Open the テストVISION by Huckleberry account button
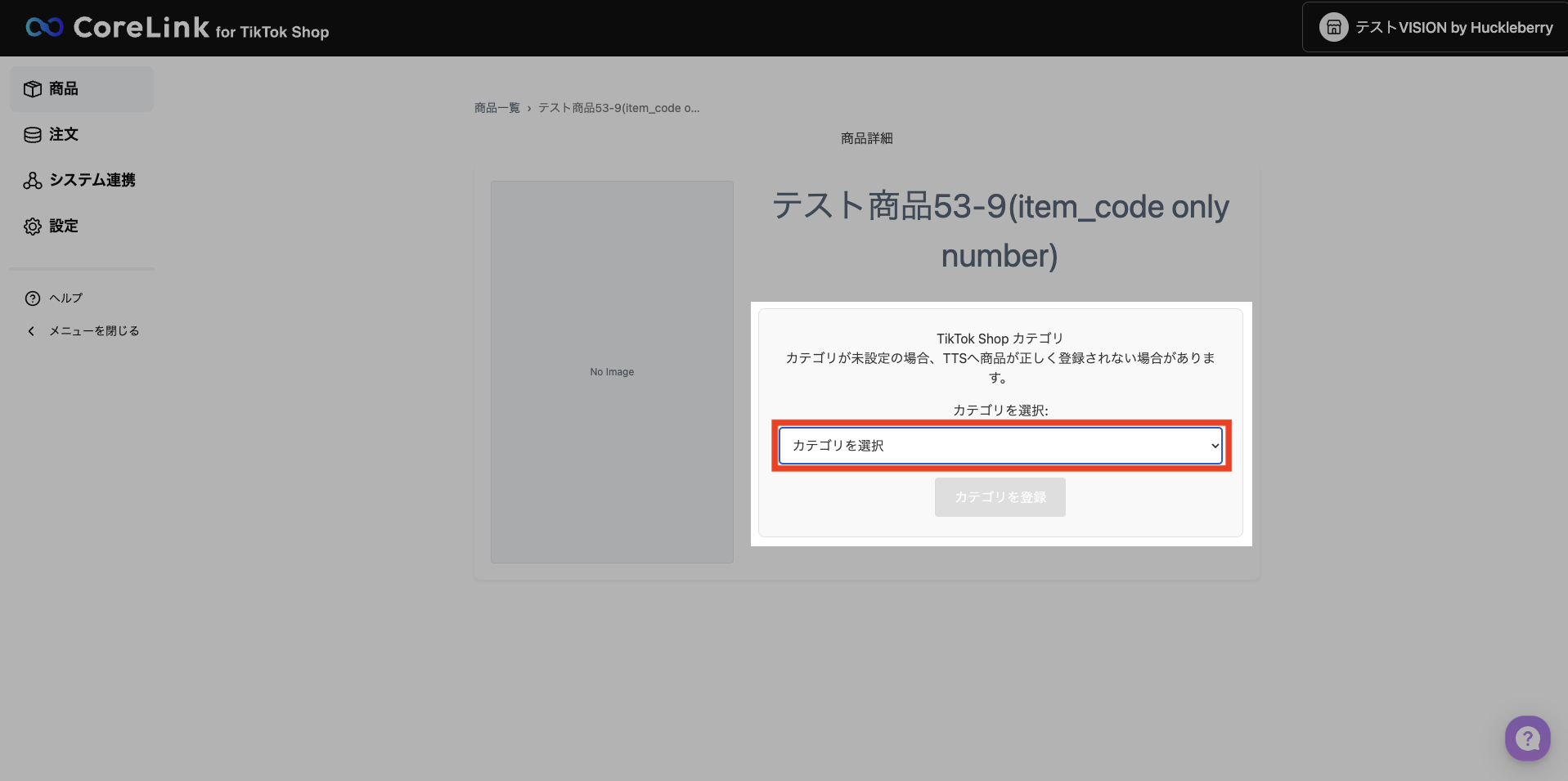 click(x=1435, y=28)
